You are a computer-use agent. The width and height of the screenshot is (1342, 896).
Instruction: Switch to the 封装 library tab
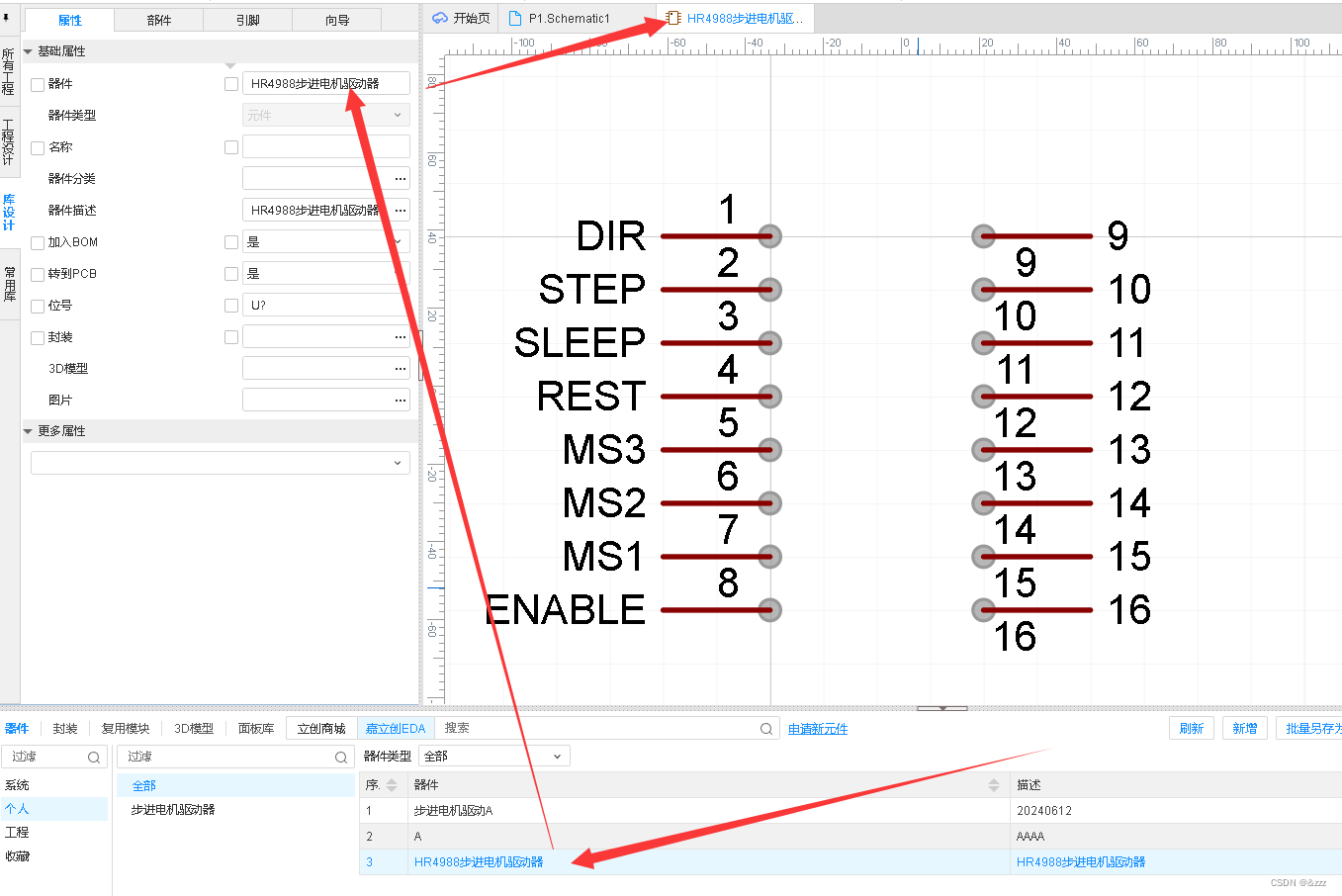point(65,729)
